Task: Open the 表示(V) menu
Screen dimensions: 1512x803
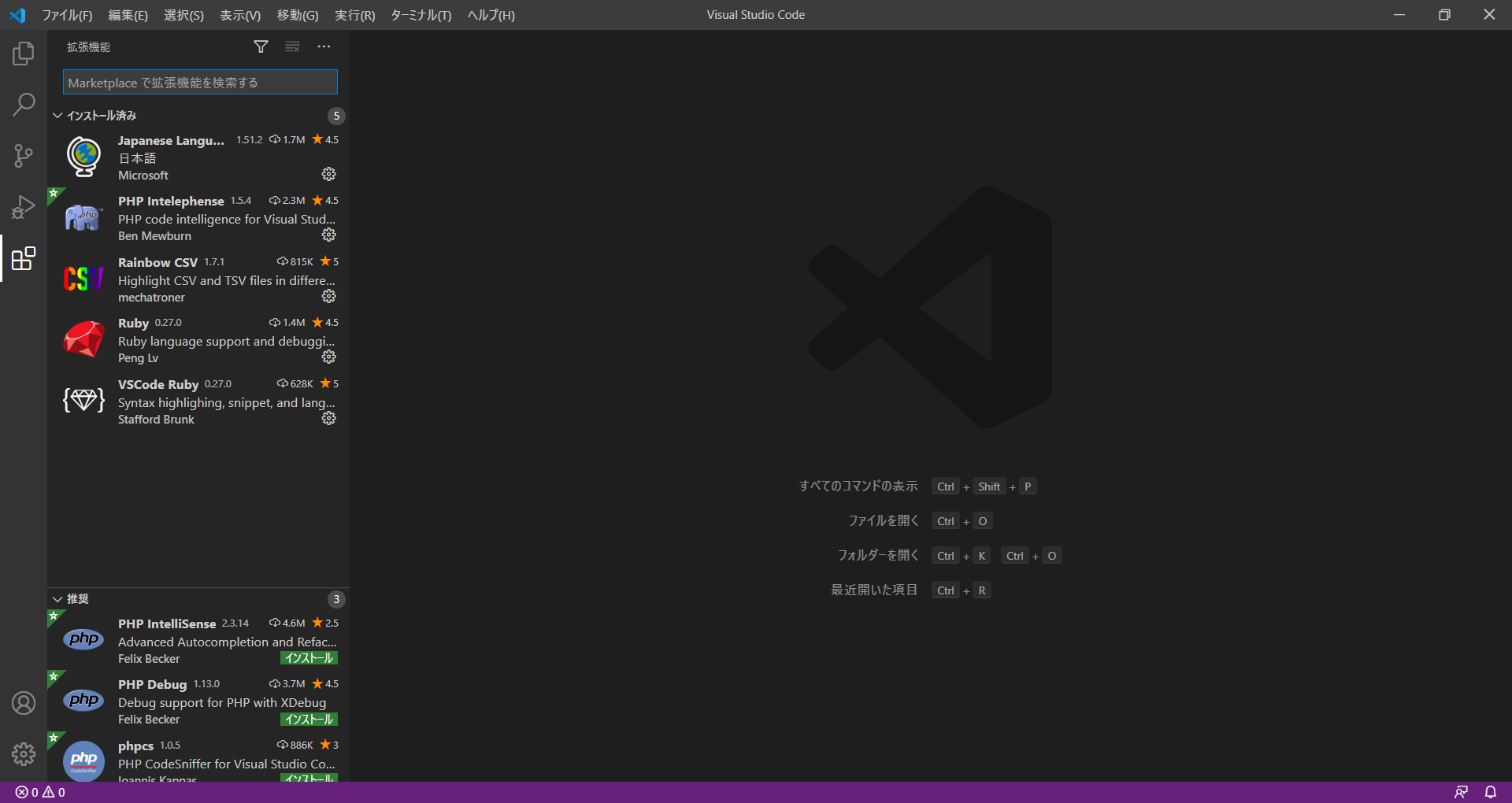Action: coord(240,15)
